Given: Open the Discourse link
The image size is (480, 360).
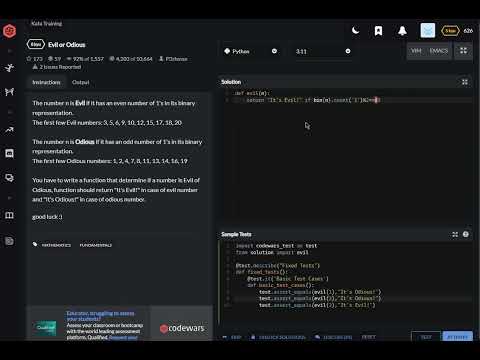Looking at the screenshot, I should 333,337.
